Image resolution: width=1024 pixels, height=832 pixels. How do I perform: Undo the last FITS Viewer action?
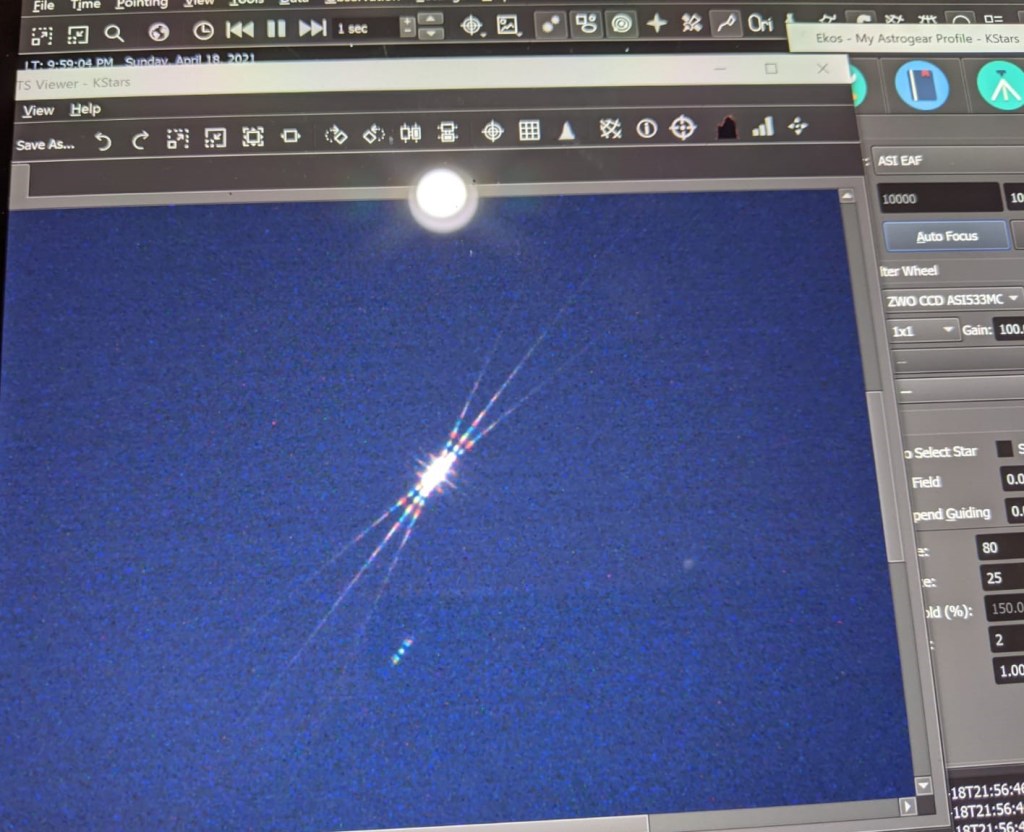[x=103, y=141]
